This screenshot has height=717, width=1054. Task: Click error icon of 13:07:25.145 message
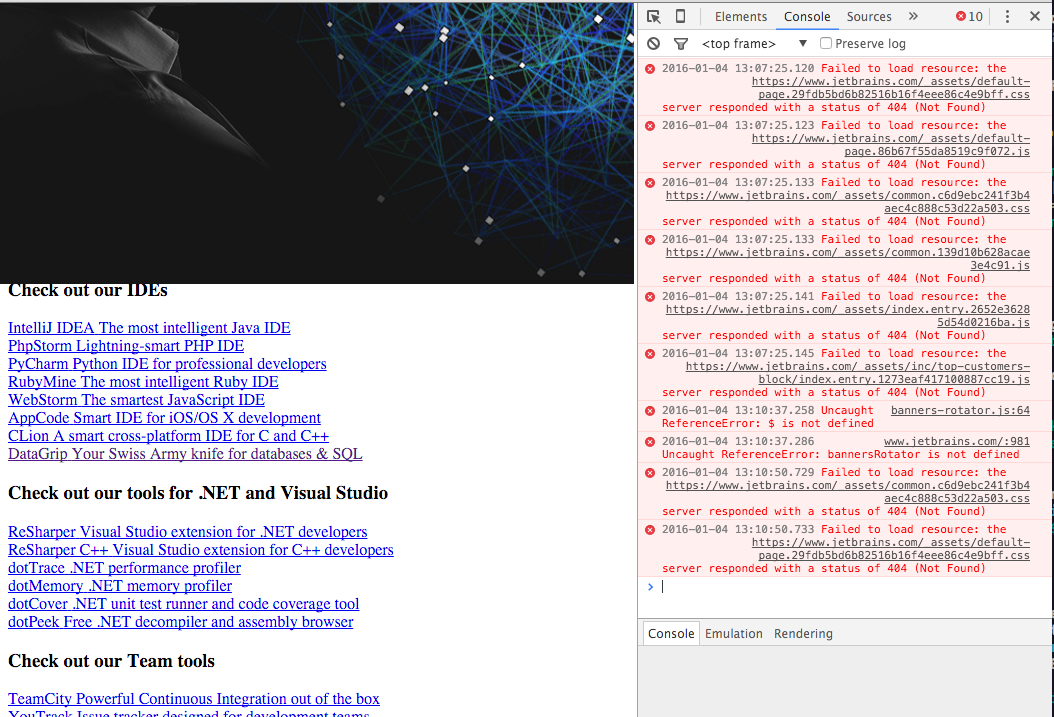tap(650, 353)
